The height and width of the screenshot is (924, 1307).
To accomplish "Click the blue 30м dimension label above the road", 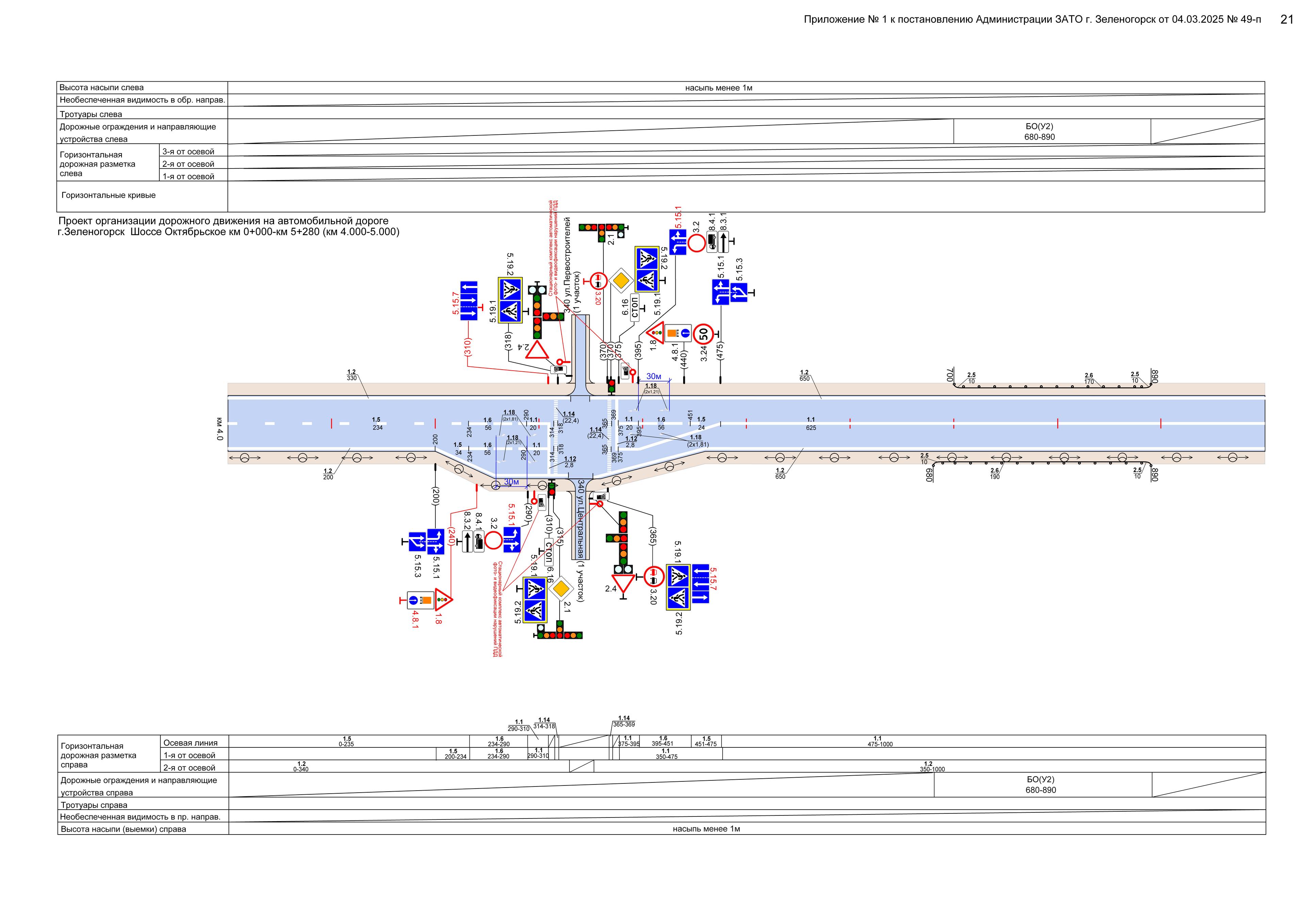I will 653,376.
